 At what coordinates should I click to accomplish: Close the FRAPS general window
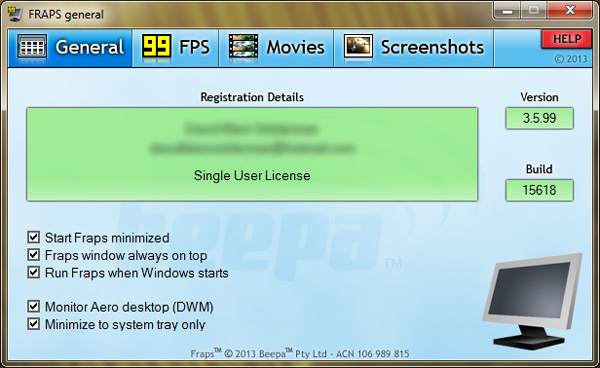[570, 11]
